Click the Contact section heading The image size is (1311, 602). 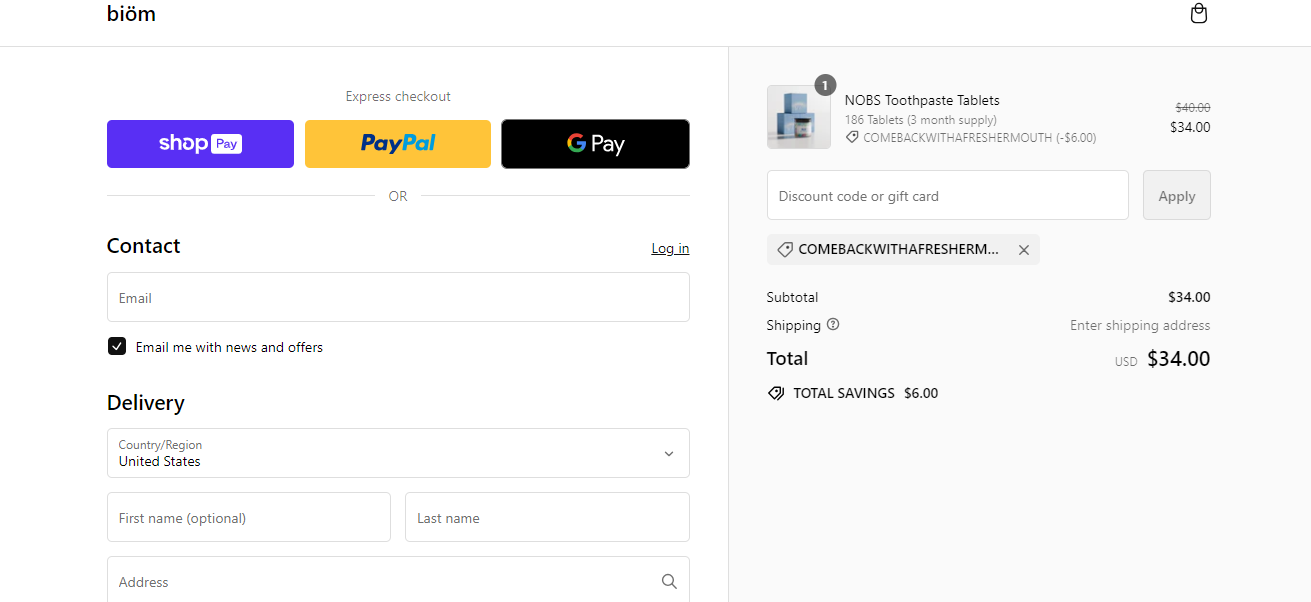(x=144, y=246)
